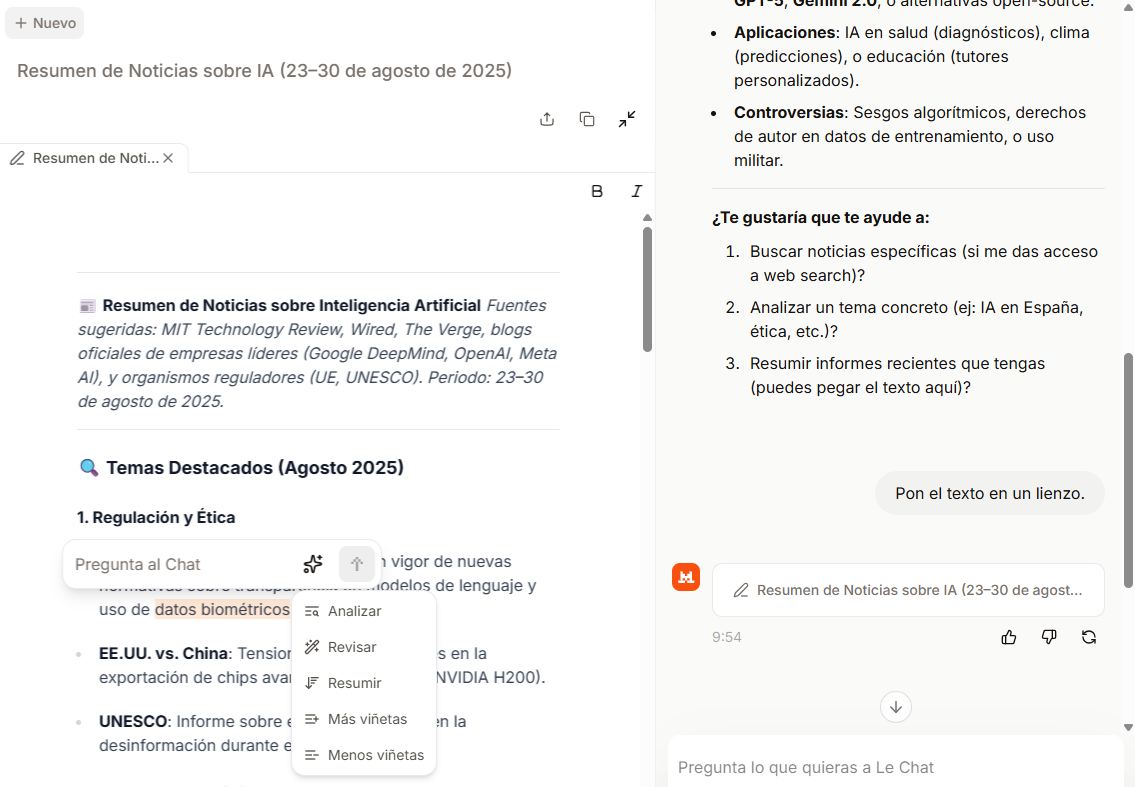Image resolution: width=1135 pixels, height=787 pixels.
Task: Click the Nuevo button
Action: (x=45, y=23)
